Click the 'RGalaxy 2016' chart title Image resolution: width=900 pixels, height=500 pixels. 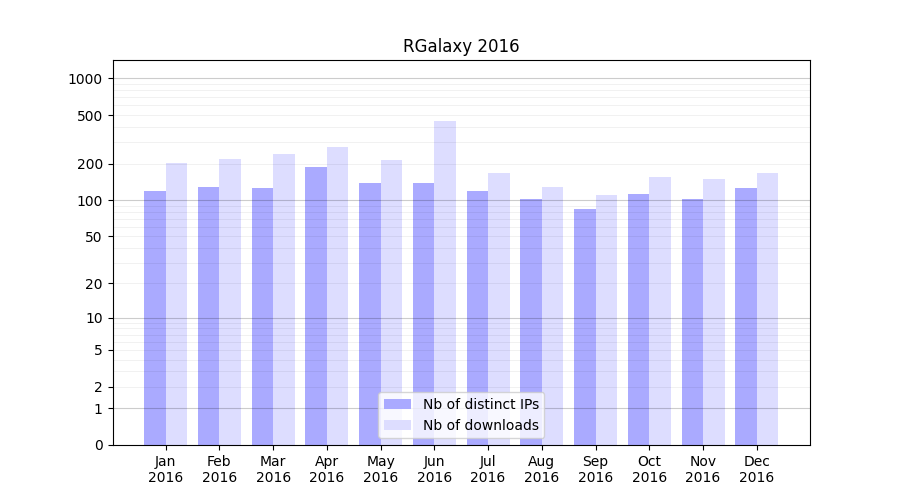click(x=461, y=46)
